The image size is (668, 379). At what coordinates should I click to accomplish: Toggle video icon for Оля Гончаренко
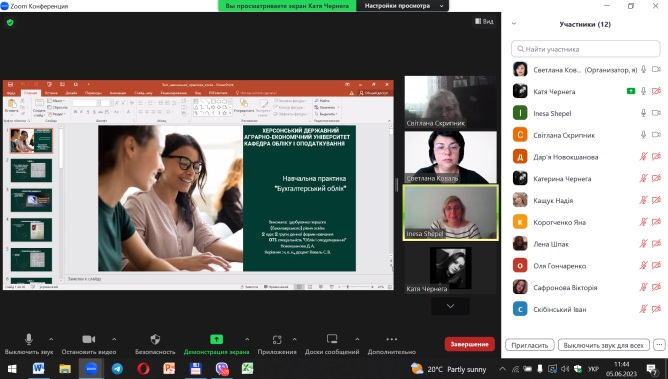click(656, 265)
